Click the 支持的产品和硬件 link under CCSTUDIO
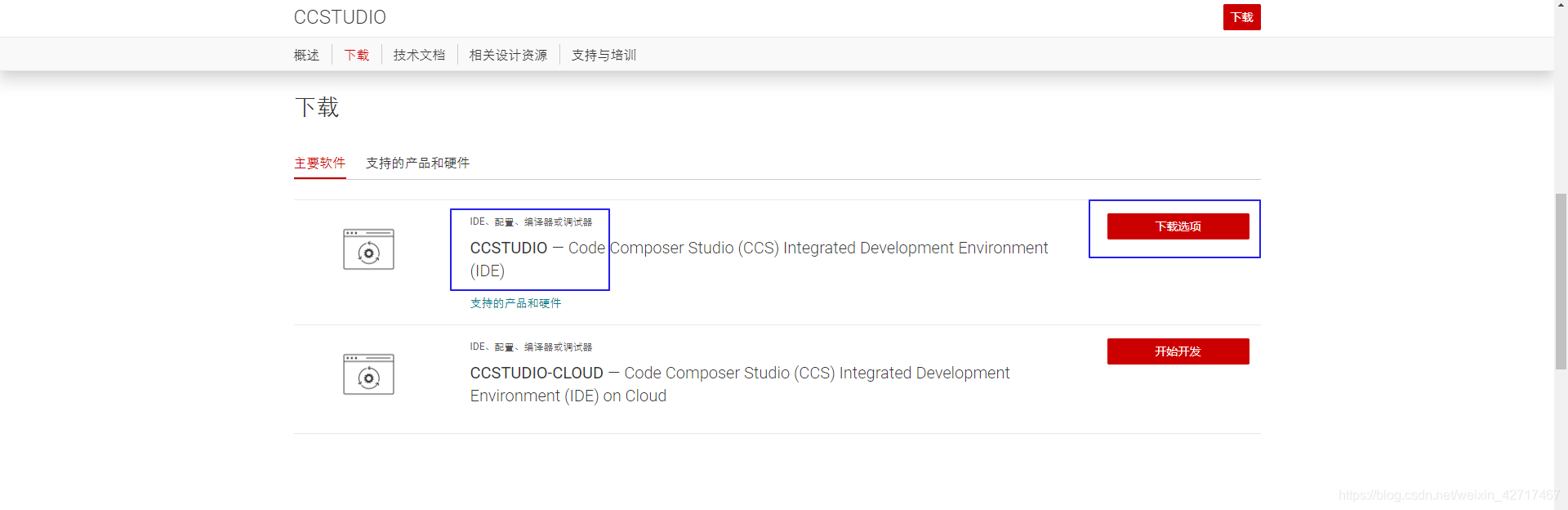1568x510 pixels. coord(515,303)
